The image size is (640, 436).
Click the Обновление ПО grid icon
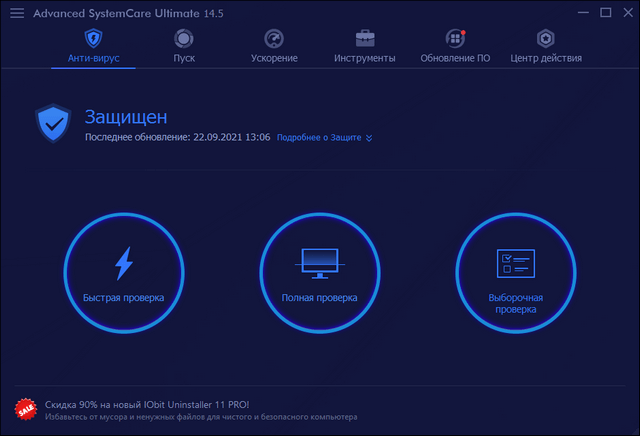(455, 38)
